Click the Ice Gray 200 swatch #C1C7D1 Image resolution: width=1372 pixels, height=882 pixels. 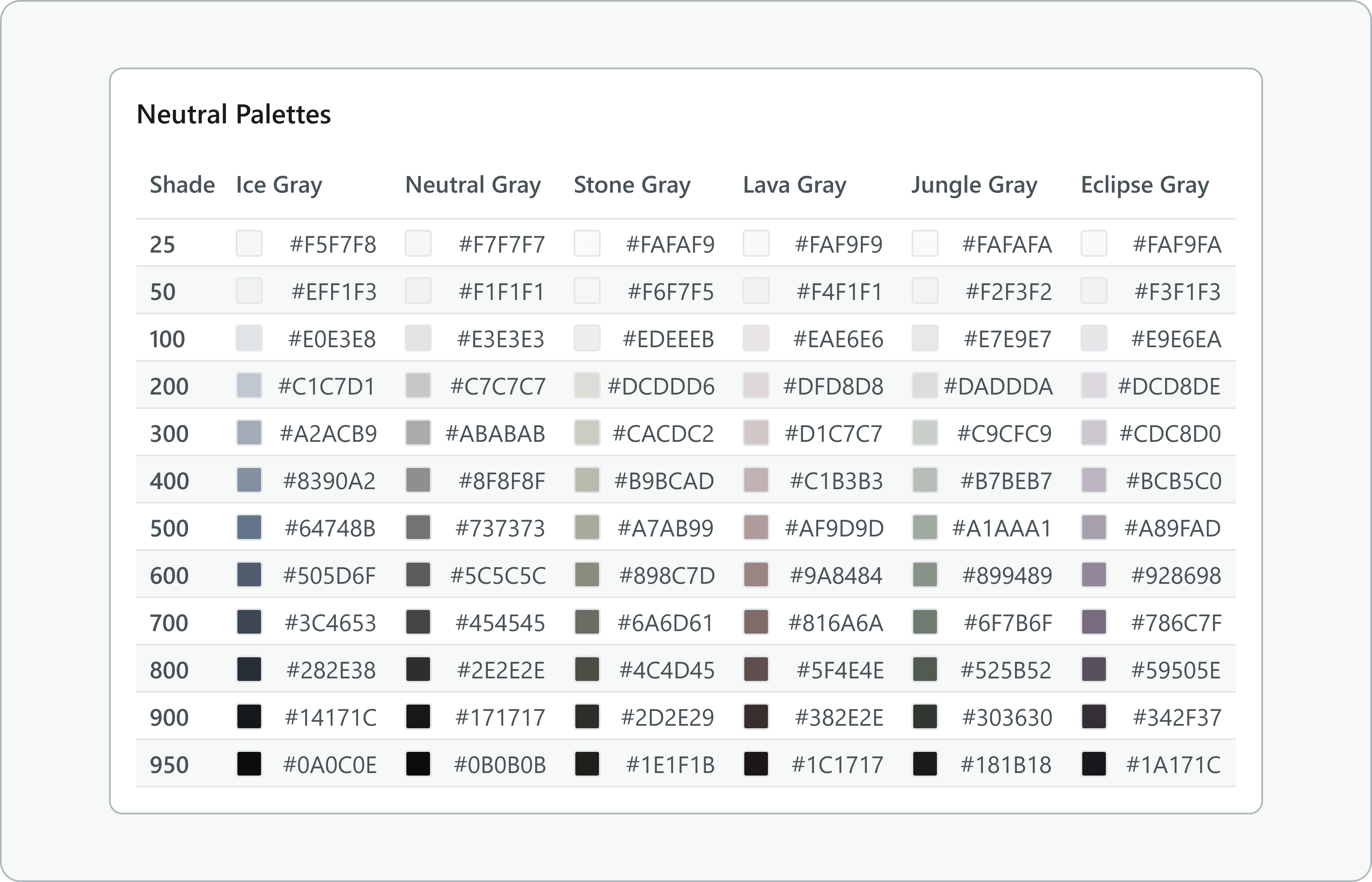click(249, 385)
